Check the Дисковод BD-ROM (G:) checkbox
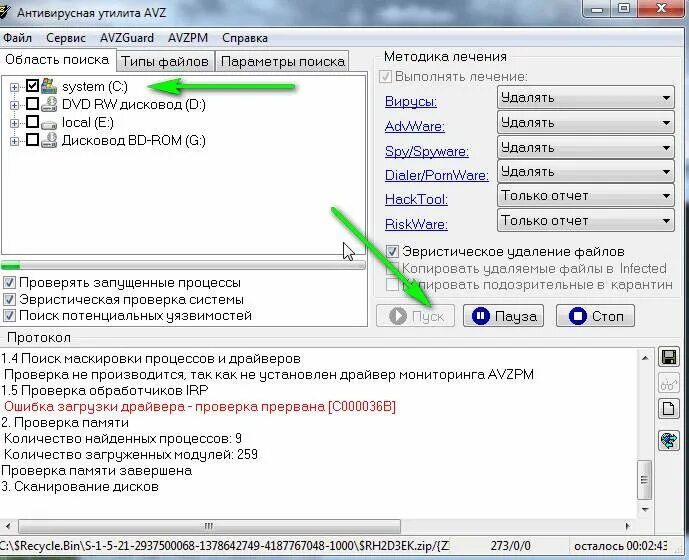The height and width of the screenshot is (560, 689). click(33, 139)
